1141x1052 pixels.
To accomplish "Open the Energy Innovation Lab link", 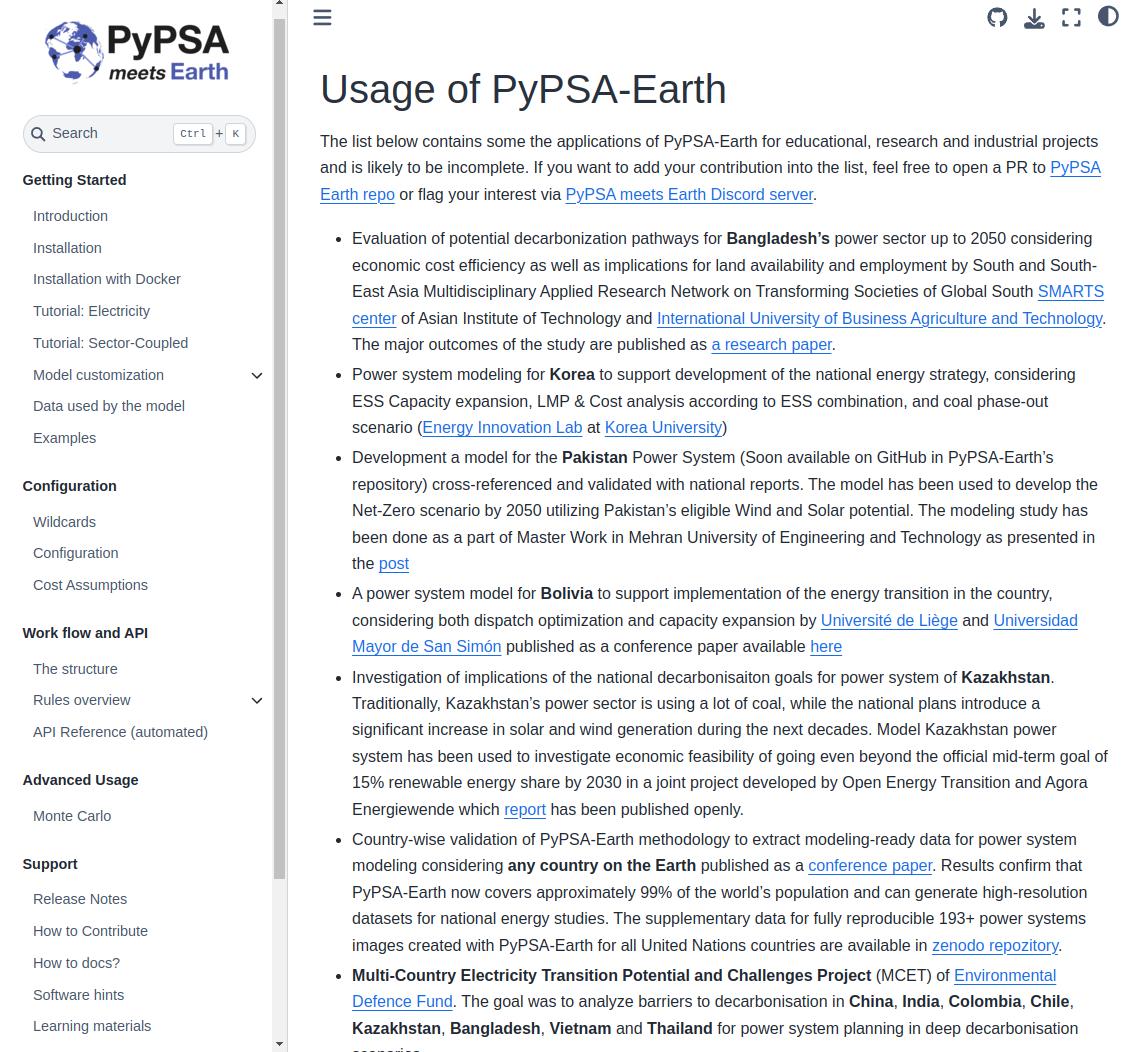I will 502,428.
